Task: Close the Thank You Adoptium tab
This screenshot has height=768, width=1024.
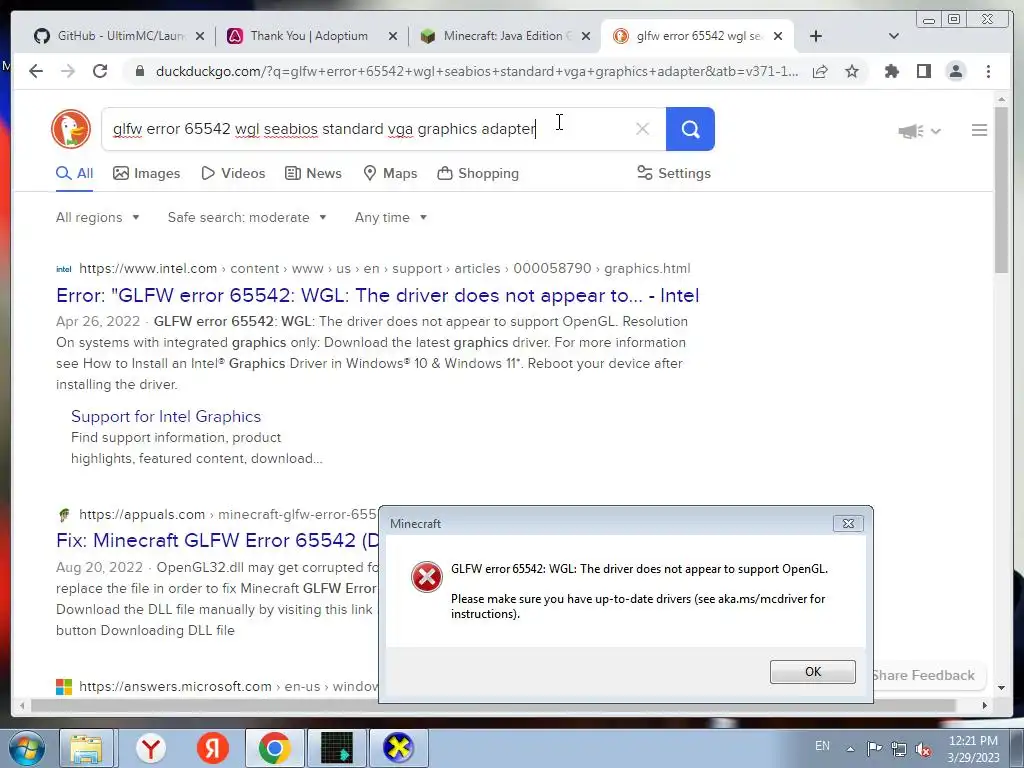Action: [392, 37]
